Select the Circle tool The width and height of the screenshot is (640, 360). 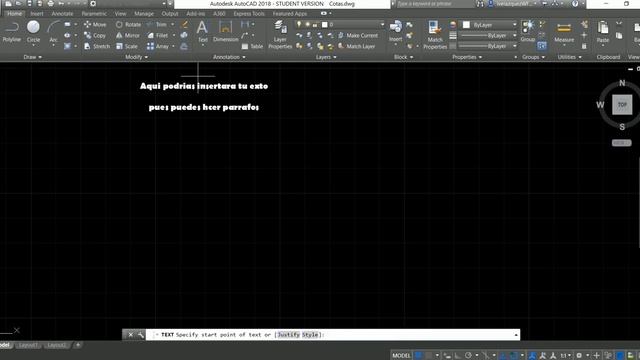[x=33, y=32]
